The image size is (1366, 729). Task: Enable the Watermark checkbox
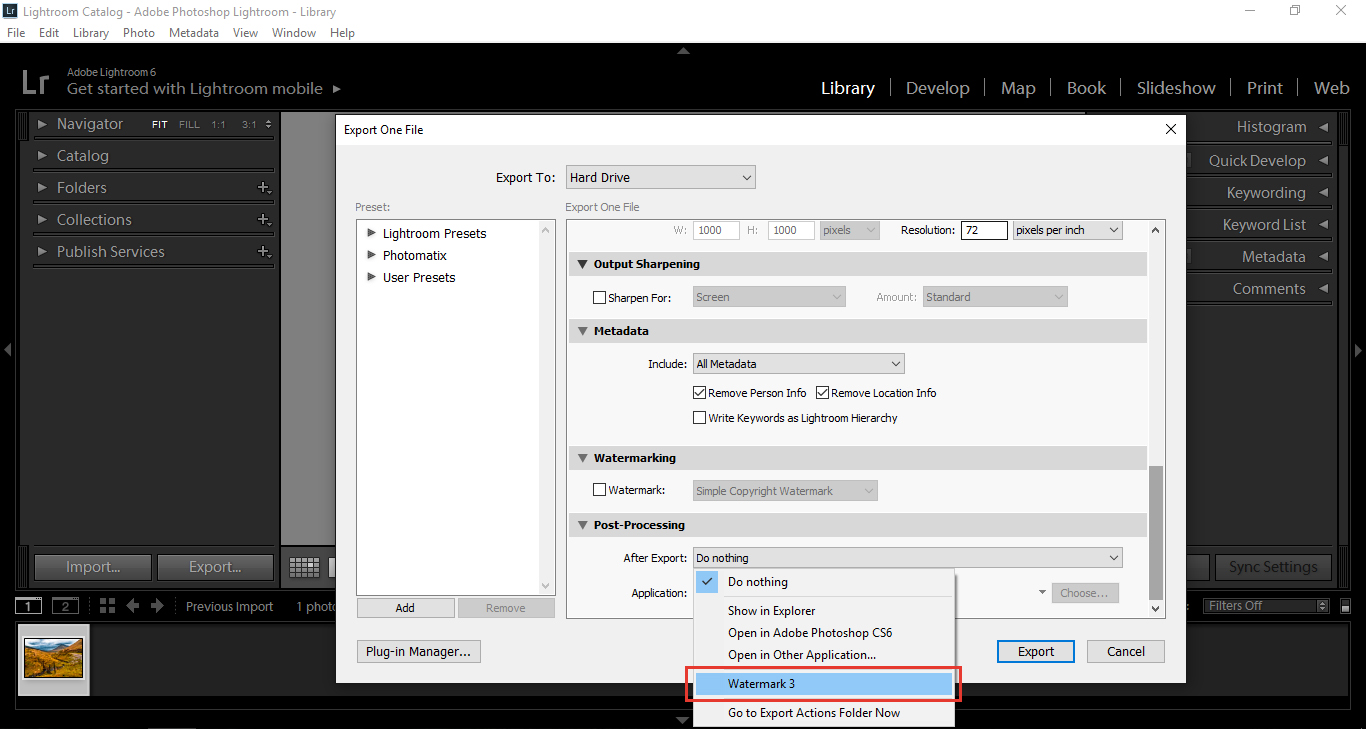pyautogui.click(x=600, y=490)
